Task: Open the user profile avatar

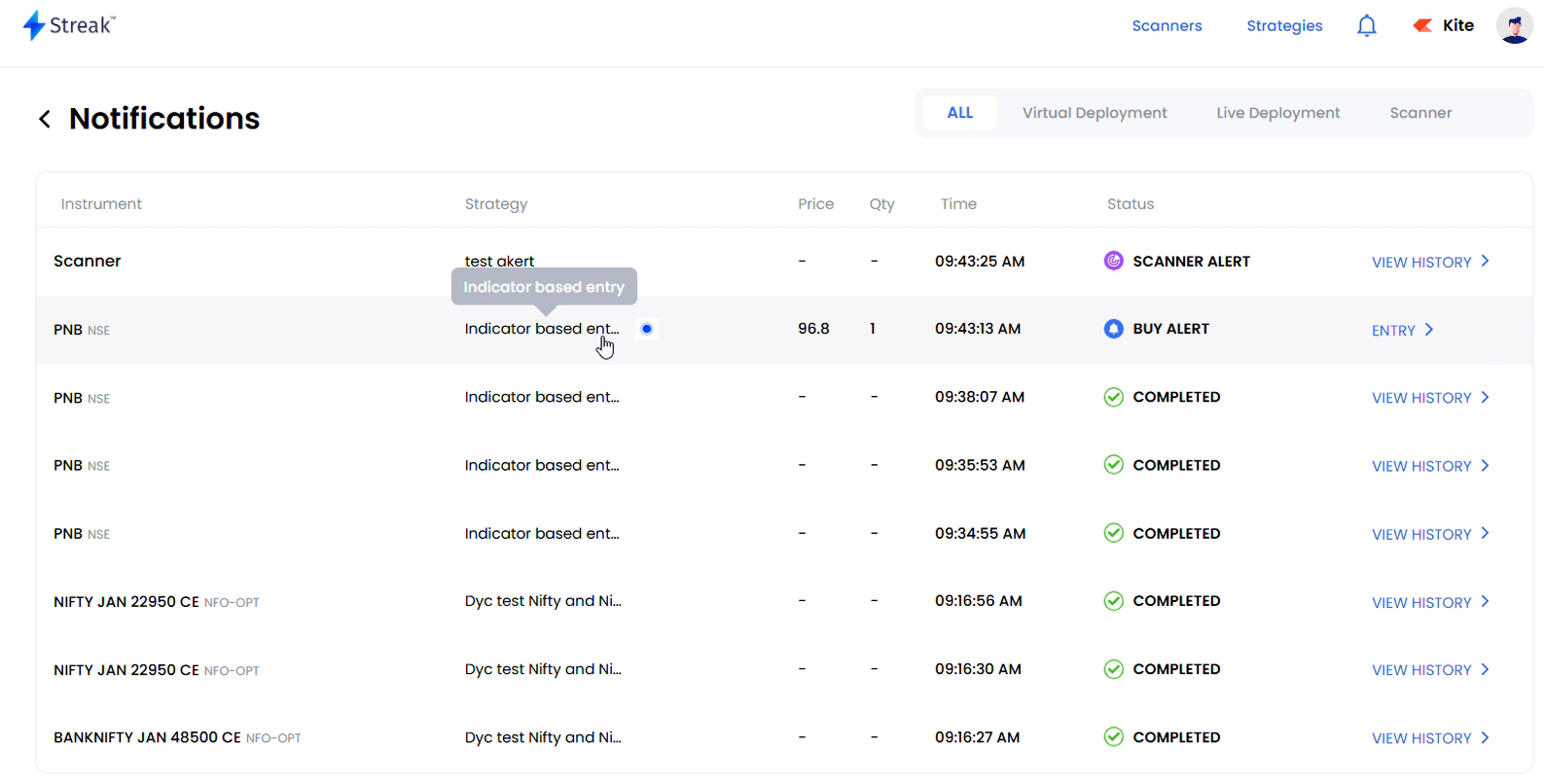Action: pos(1515,25)
